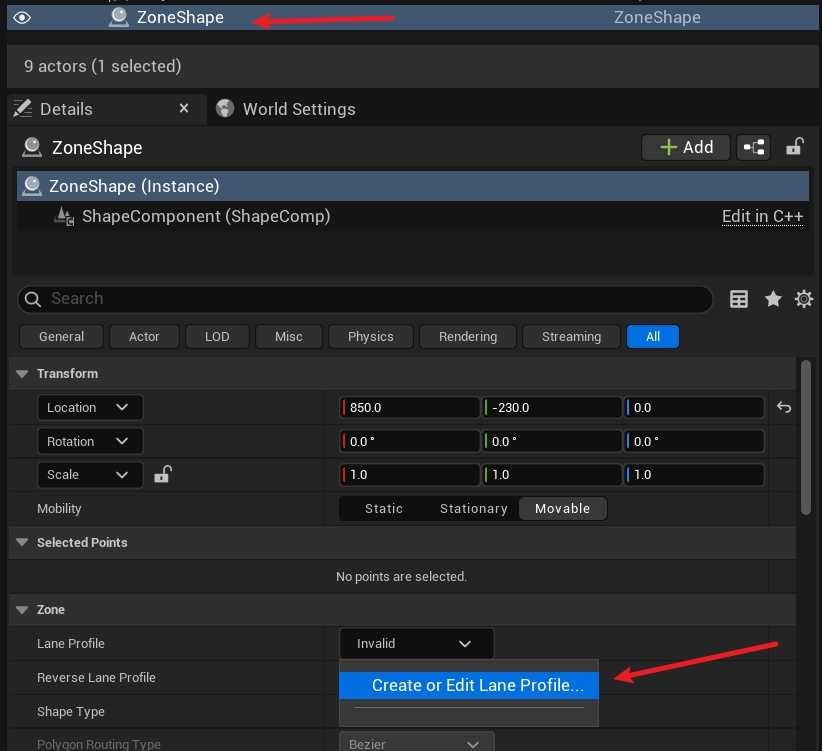Click the lock icon in Details header
Image resolution: width=822 pixels, height=751 pixels.
[794, 147]
